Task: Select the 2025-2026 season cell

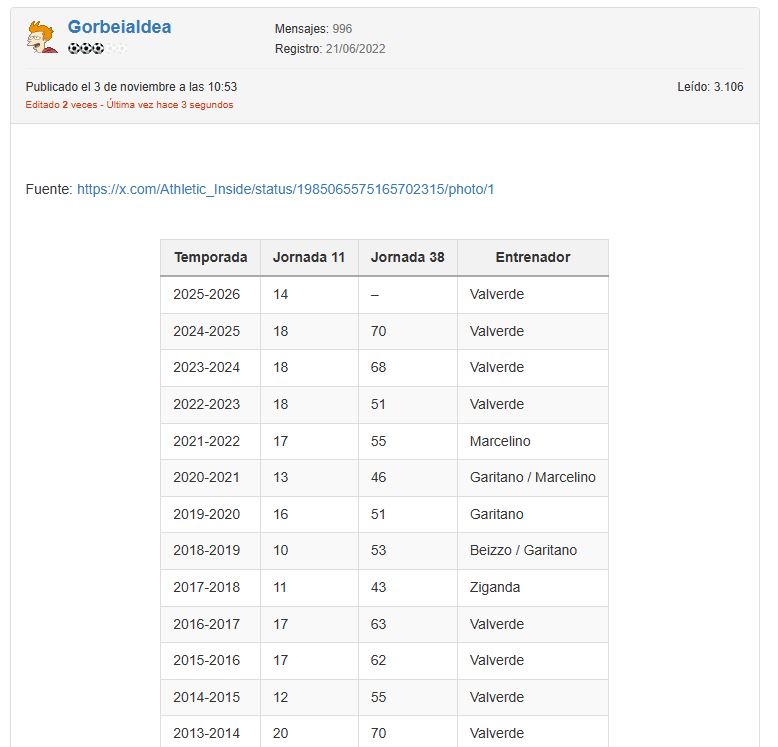Action: coord(206,294)
